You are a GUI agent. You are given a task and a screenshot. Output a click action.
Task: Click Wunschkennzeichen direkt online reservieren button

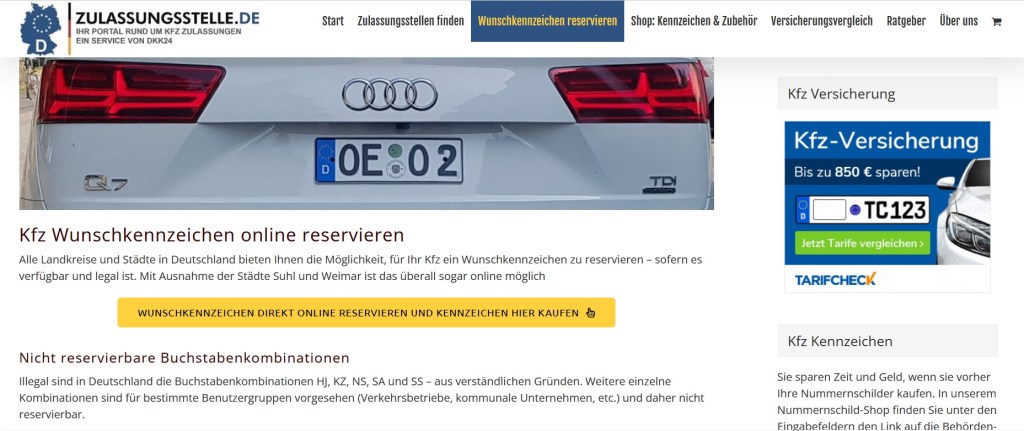coord(366,313)
